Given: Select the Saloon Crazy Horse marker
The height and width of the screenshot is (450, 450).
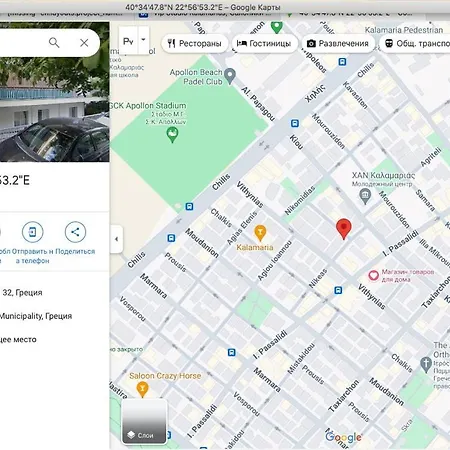Looking at the screenshot, I should click(x=142, y=389).
